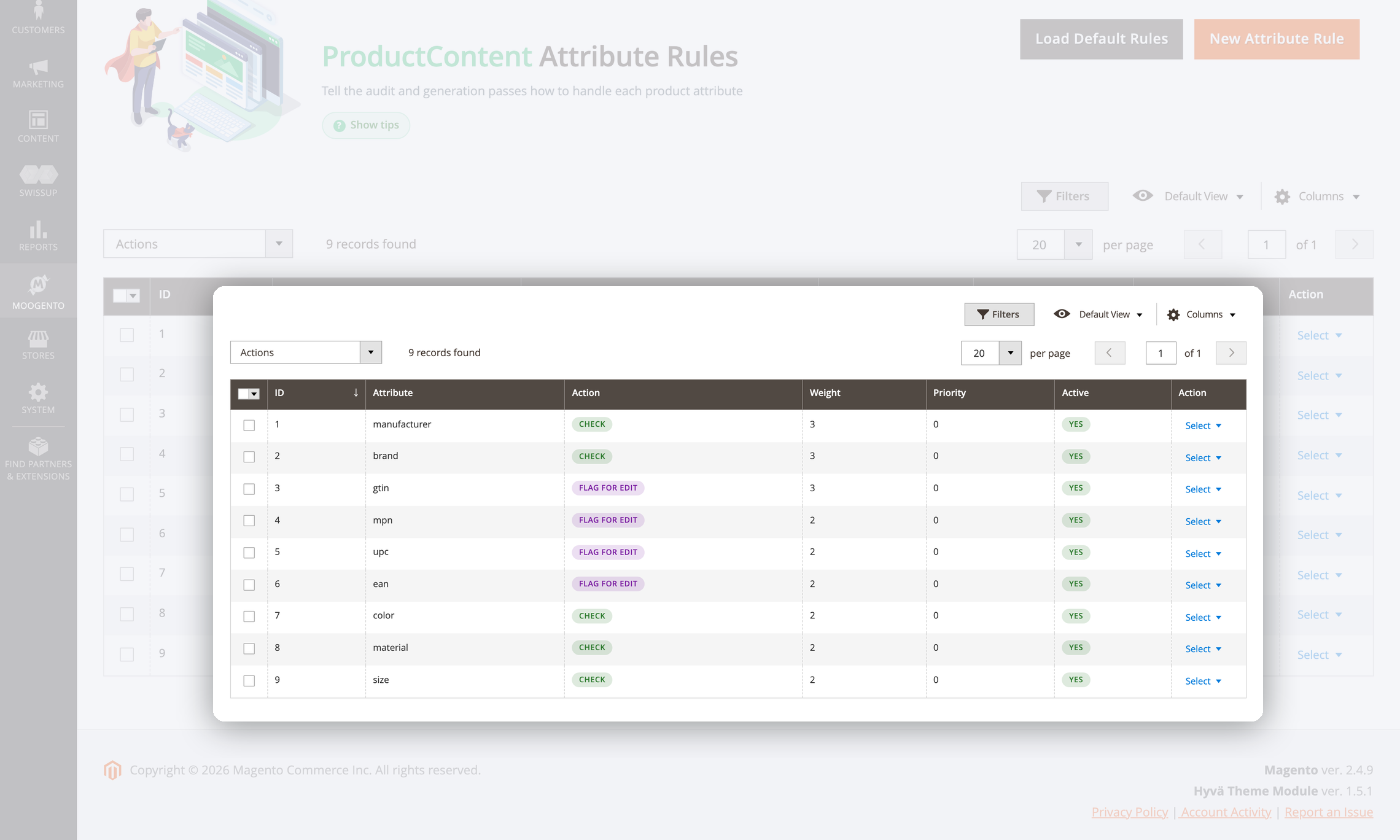Open Find Partners & Extensions icon
This screenshot has width=1400, height=840.
click(38, 446)
